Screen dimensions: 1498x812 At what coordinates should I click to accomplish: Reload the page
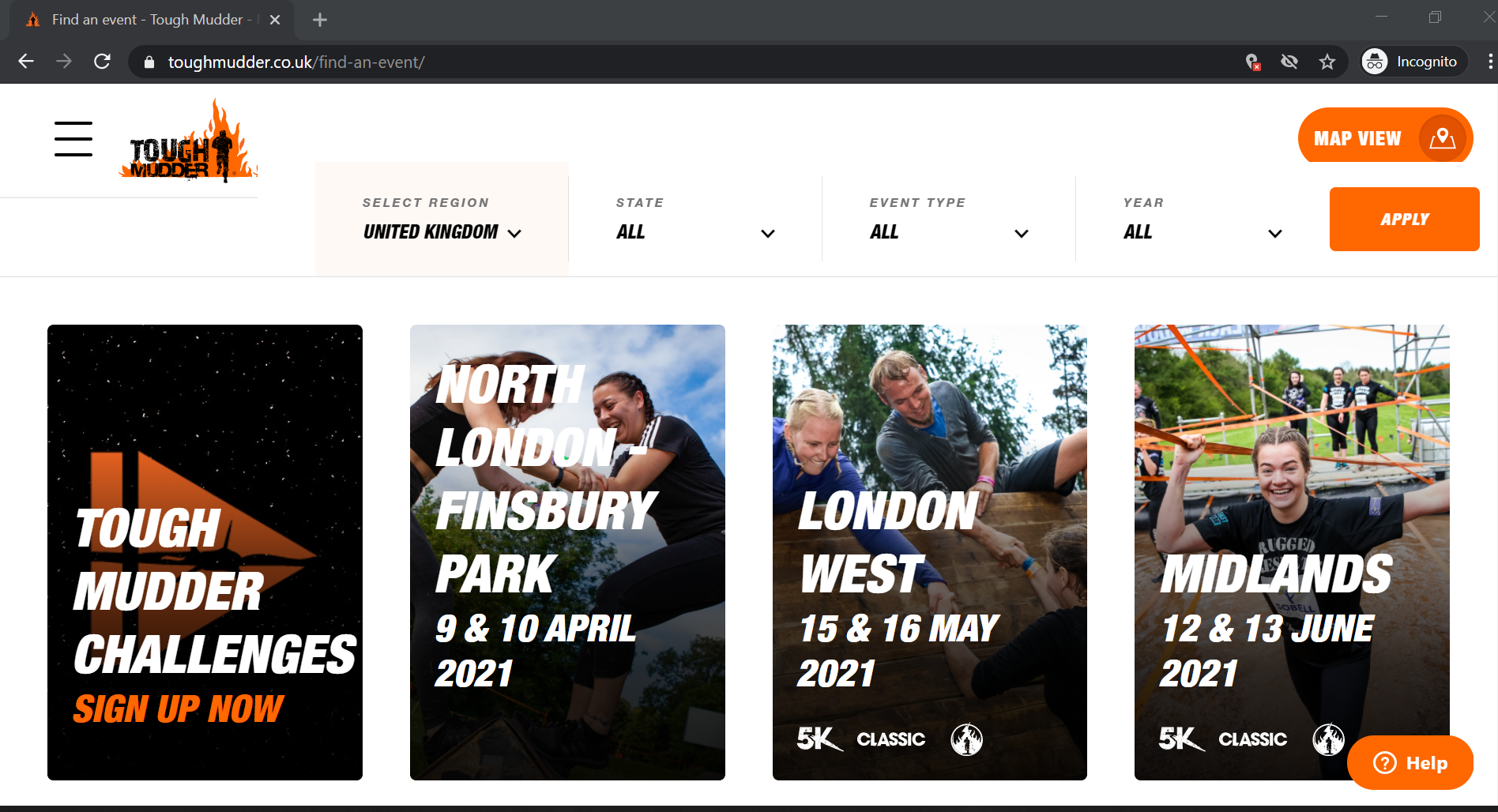(x=102, y=62)
